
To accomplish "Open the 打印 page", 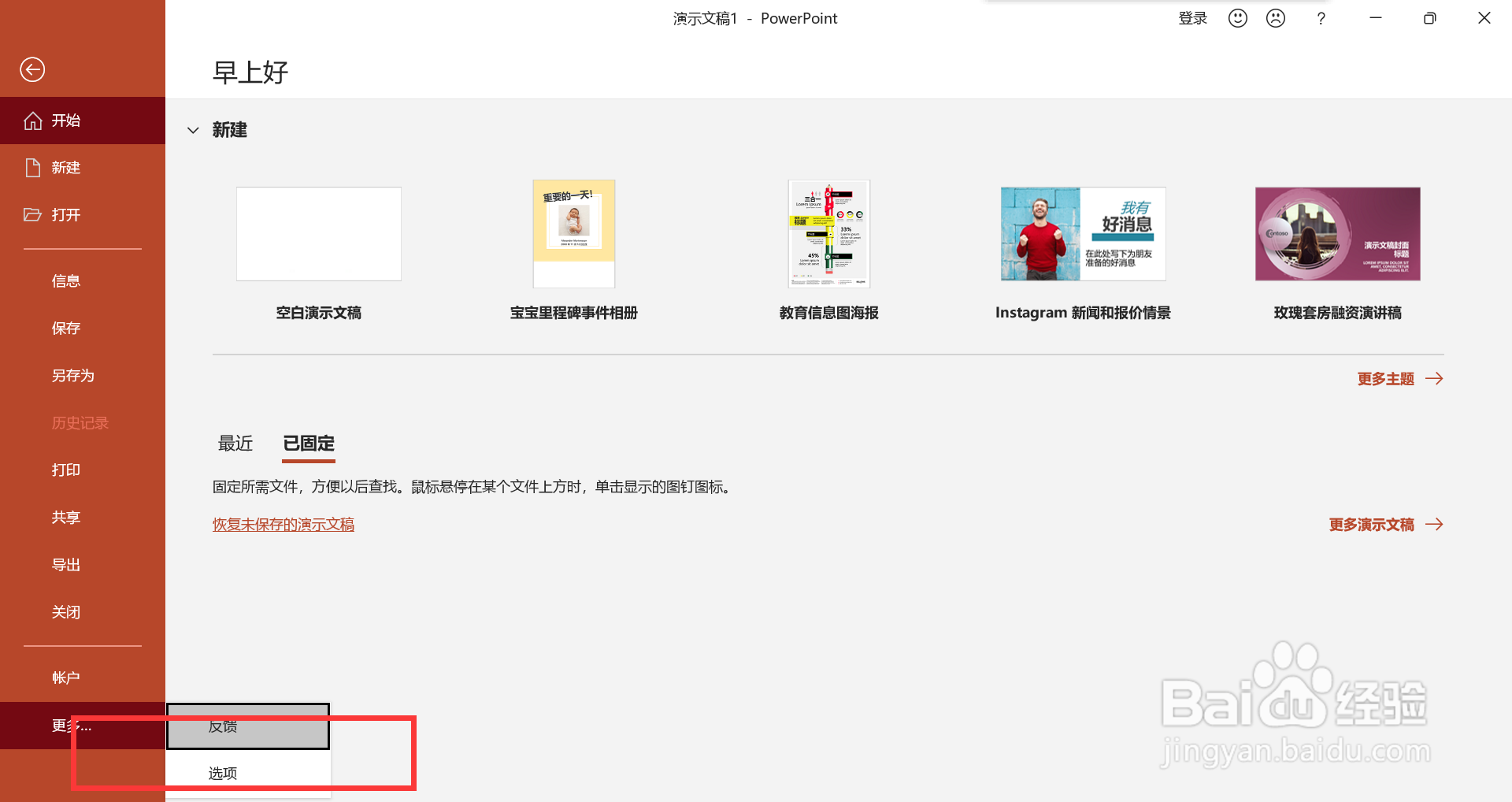I will pyautogui.click(x=83, y=470).
